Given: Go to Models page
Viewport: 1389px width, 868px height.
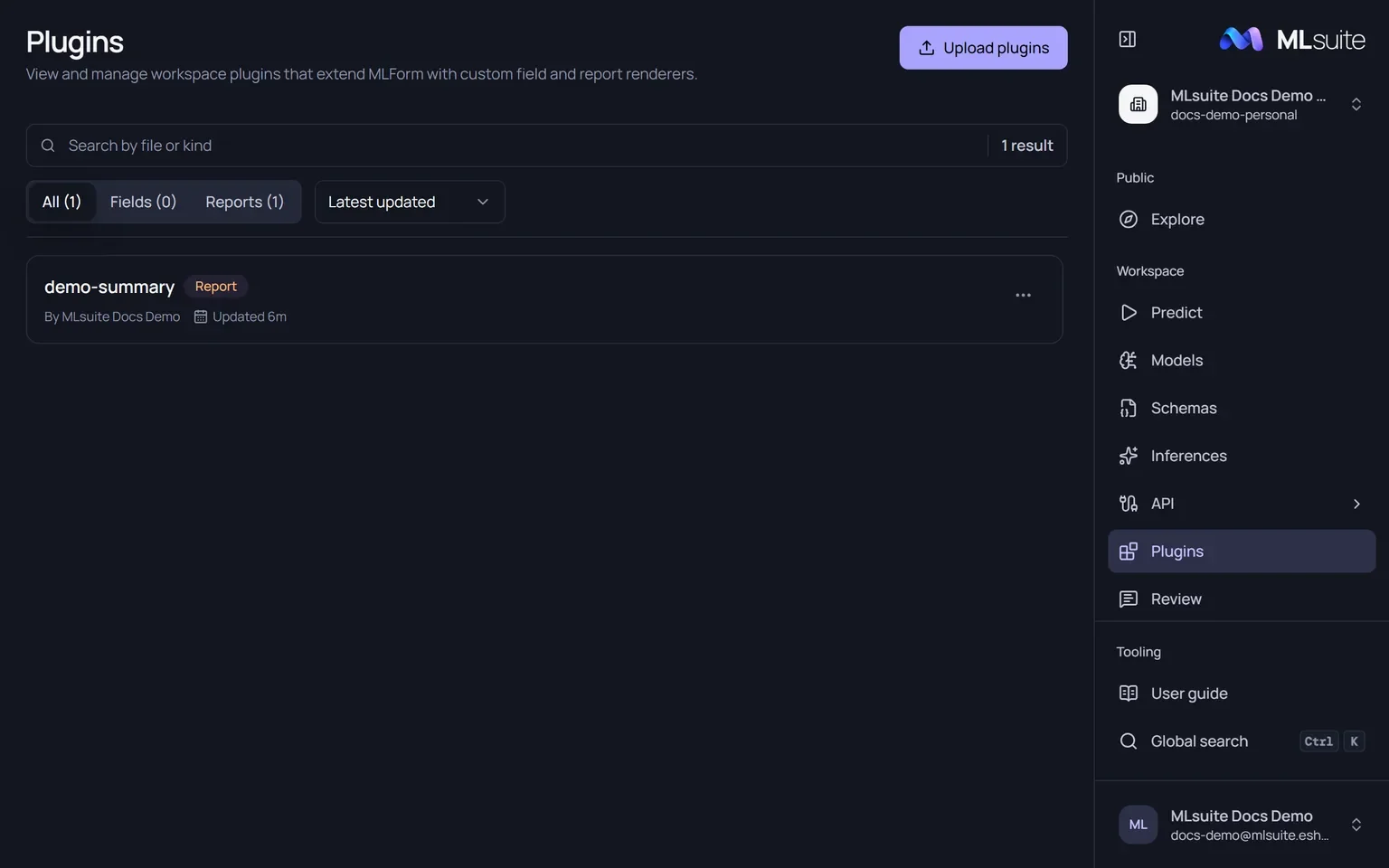Looking at the screenshot, I should pos(1242,360).
